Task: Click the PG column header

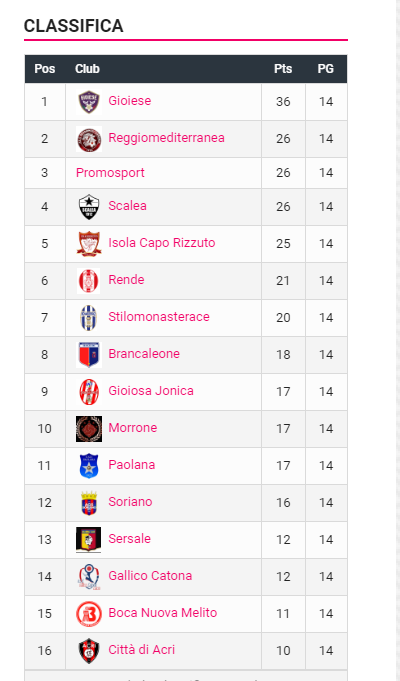Action: pyautogui.click(x=326, y=69)
